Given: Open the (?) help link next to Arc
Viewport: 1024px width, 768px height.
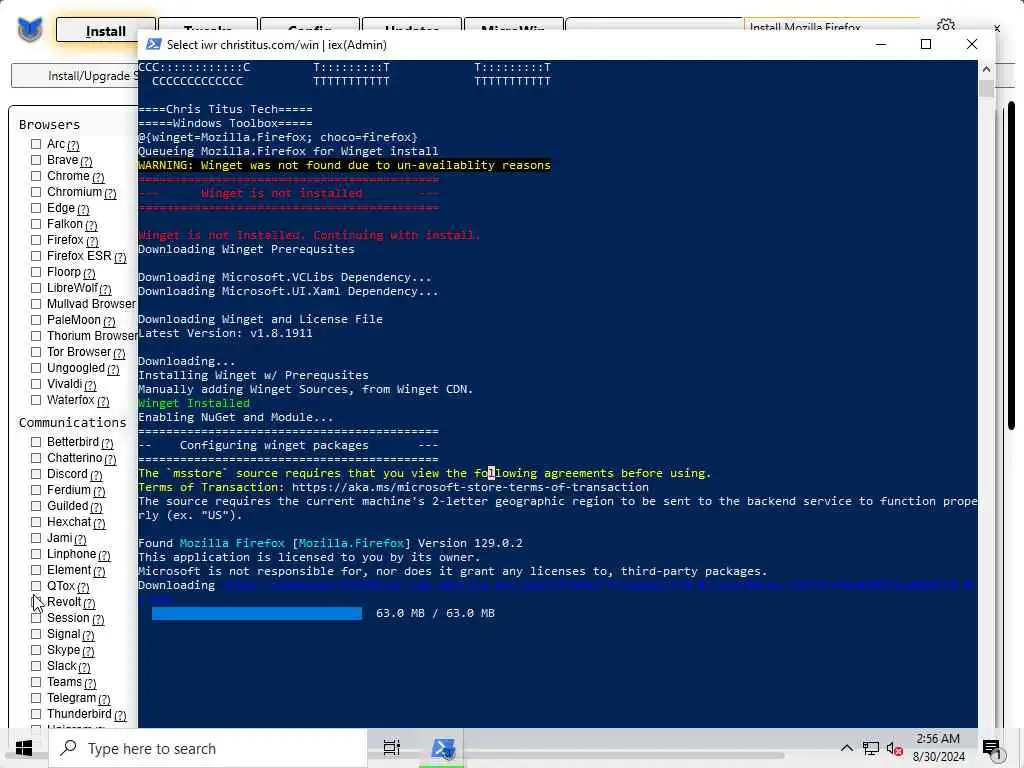Looking at the screenshot, I should pyautogui.click(x=73, y=145).
